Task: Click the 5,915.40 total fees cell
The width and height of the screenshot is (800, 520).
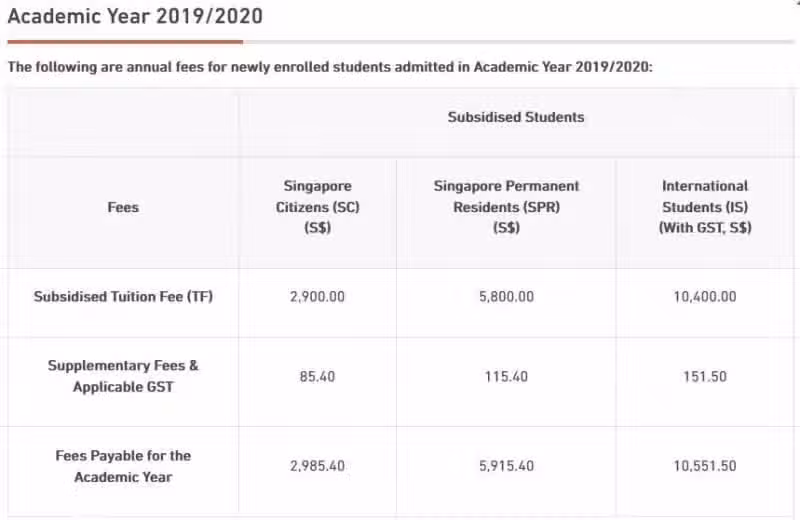Action: pos(506,466)
